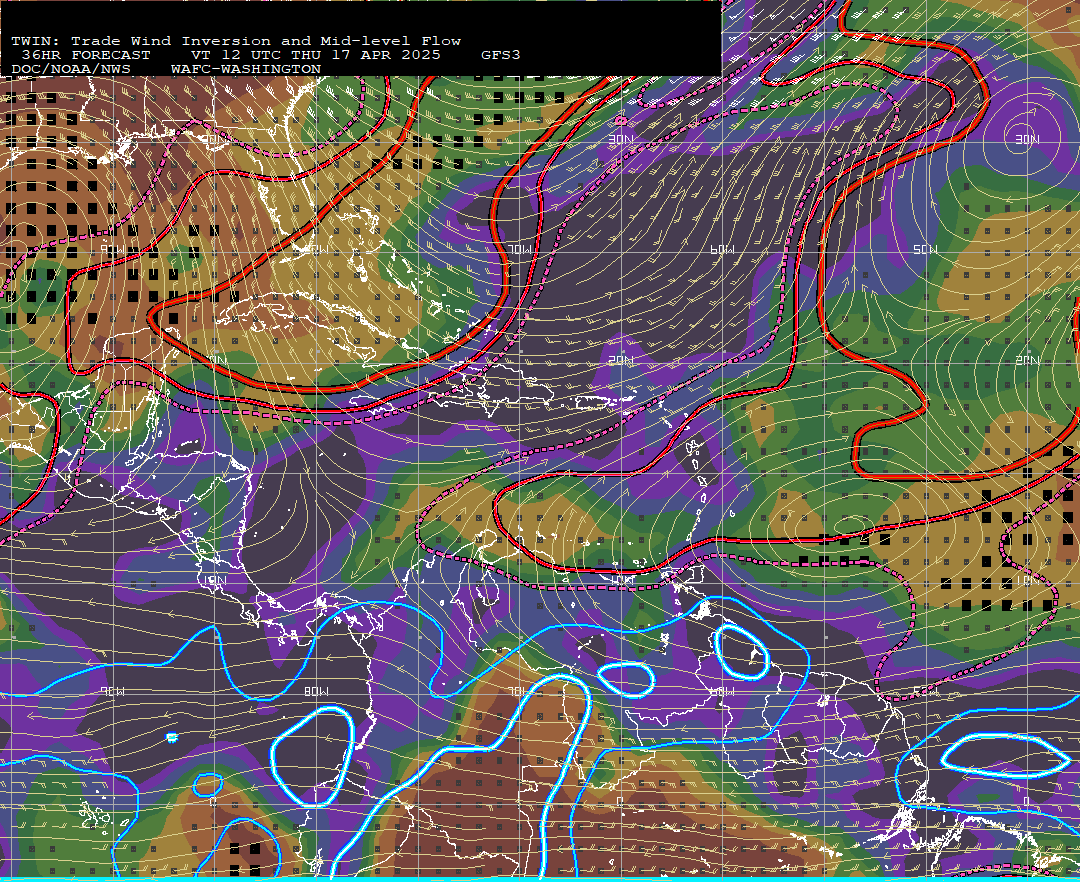The width and height of the screenshot is (1080, 882).
Task: Select the "GFS3" model label
Action: (x=501, y=55)
